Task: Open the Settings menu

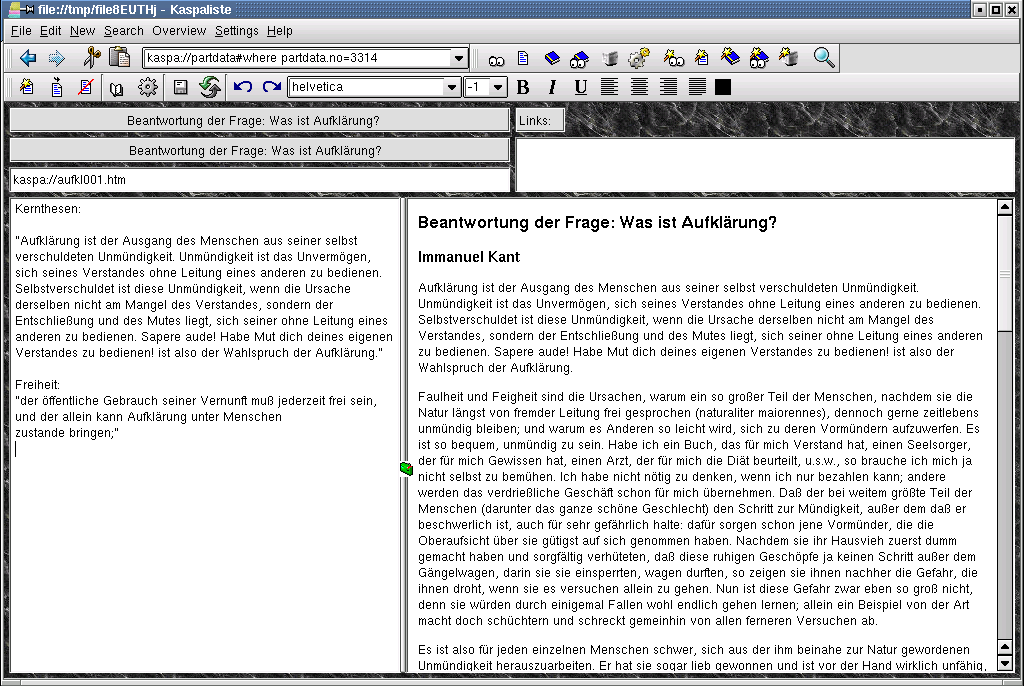Action: tap(236, 31)
